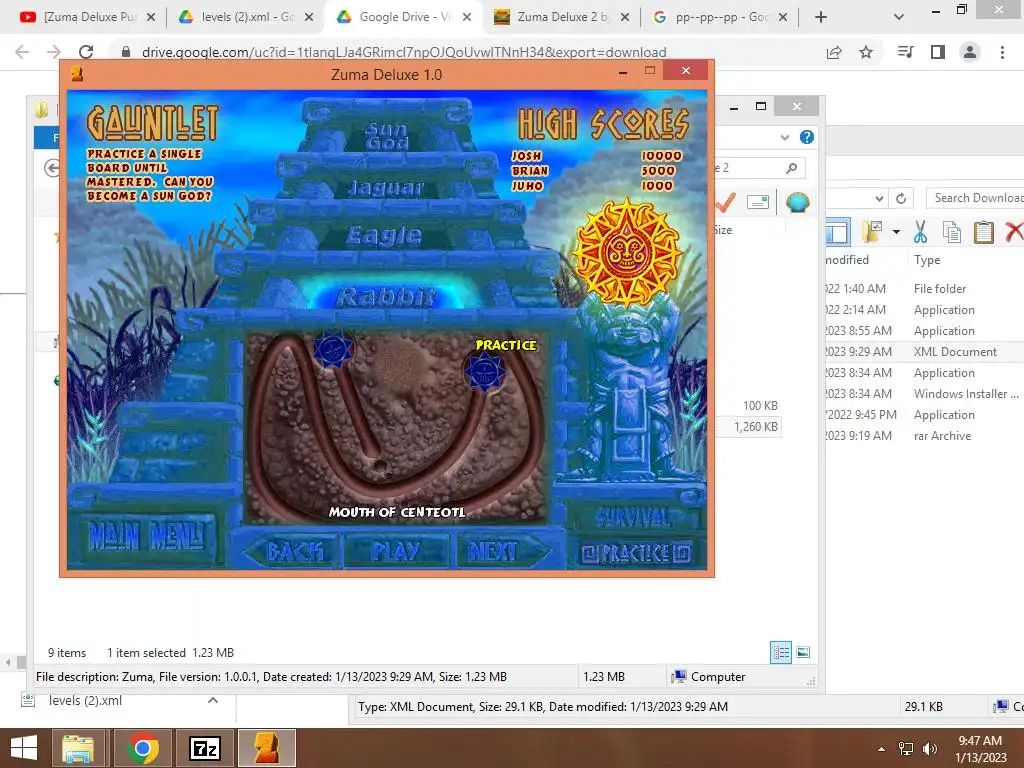Open the taskbar clock and date
The height and width of the screenshot is (768, 1024).
click(981, 749)
